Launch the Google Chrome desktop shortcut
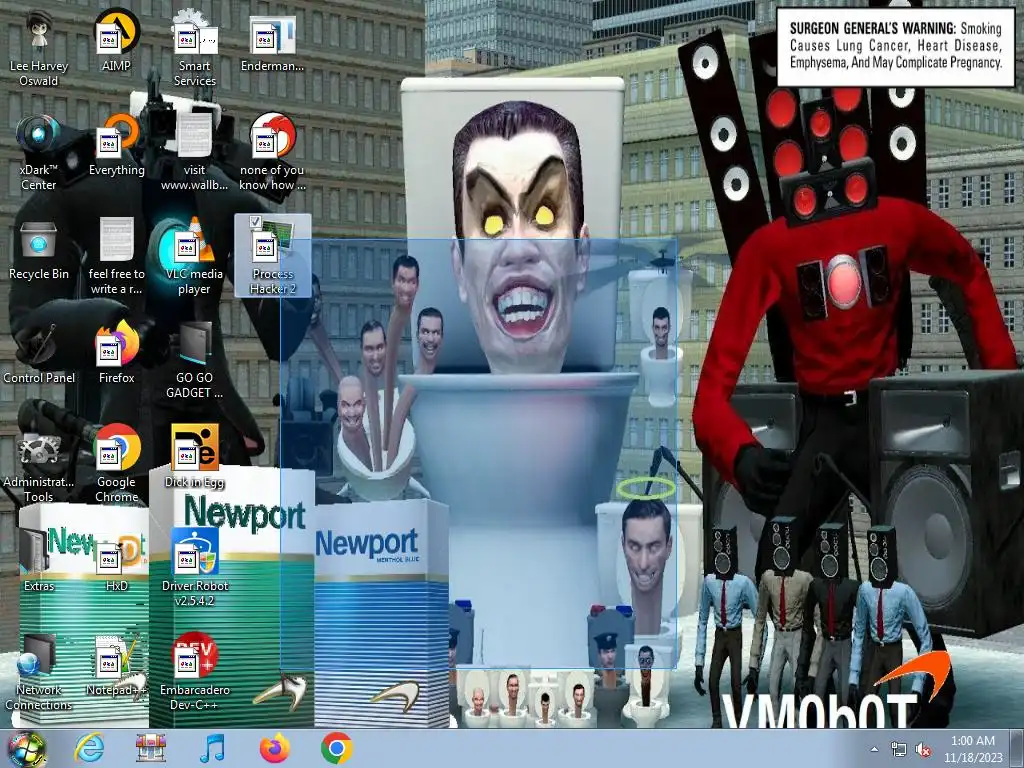This screenshot has width=1024, height=768. [x=116, y=464]
